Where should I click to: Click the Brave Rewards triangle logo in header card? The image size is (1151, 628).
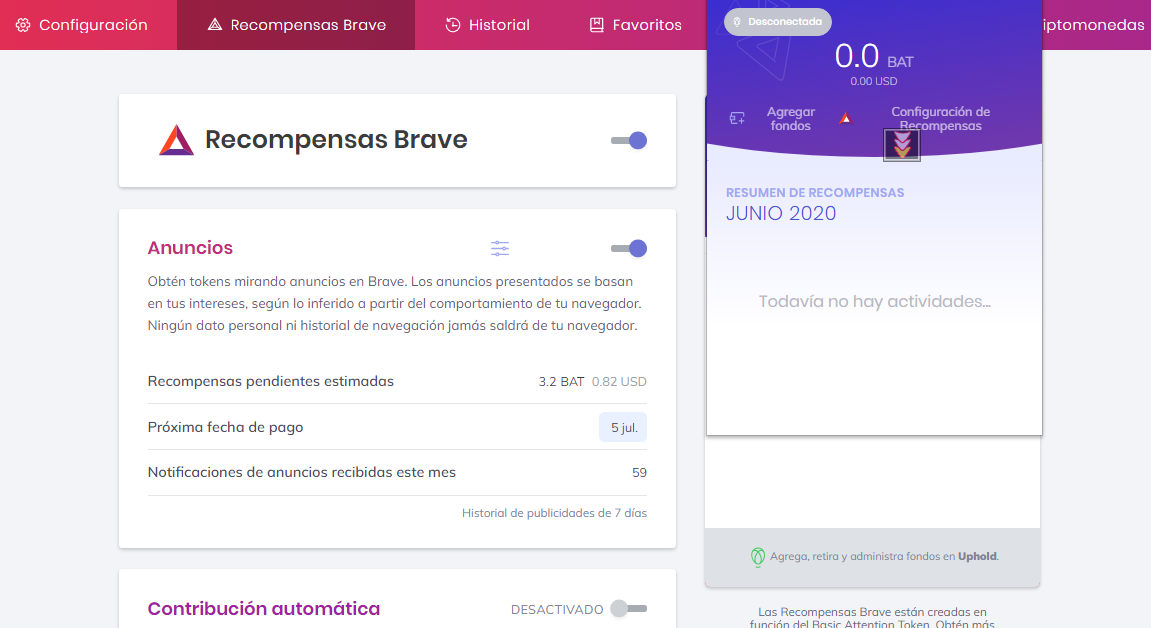coord(176,140)
